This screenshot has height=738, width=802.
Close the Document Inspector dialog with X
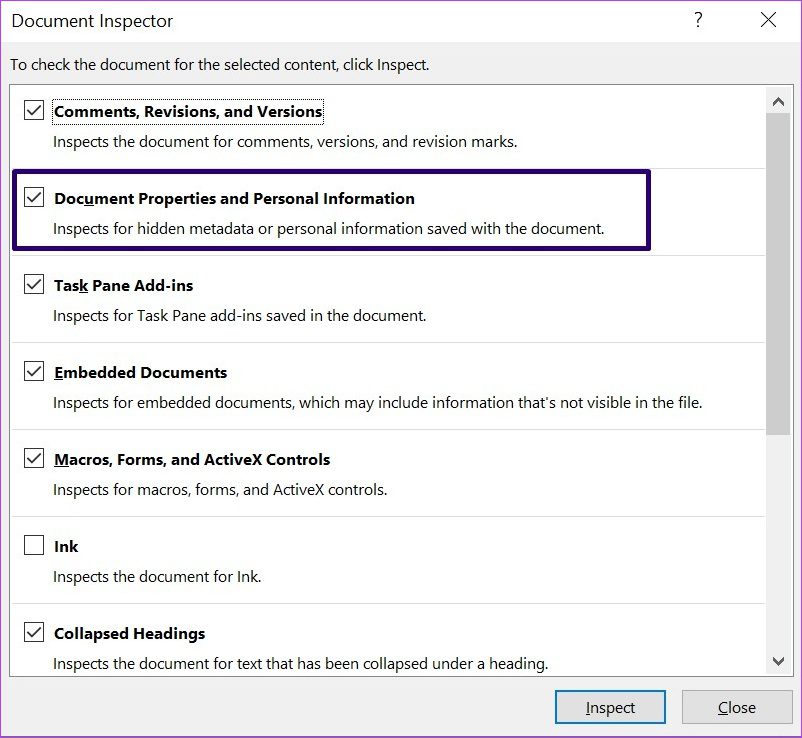768,20
